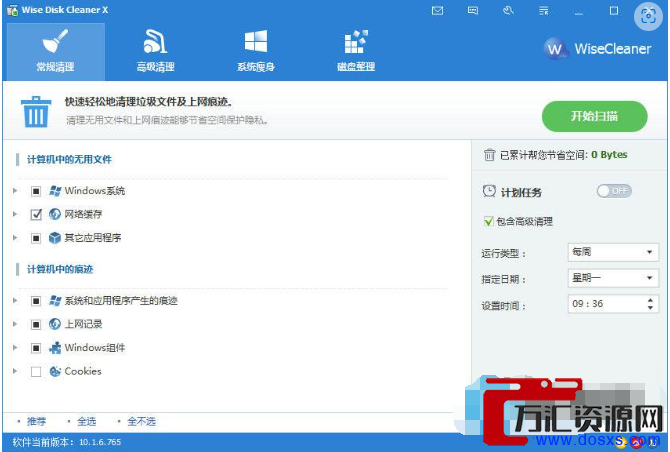Click the WiseCleaner logo
This screenshot has height=452, width=670.
tap(597, 49)
